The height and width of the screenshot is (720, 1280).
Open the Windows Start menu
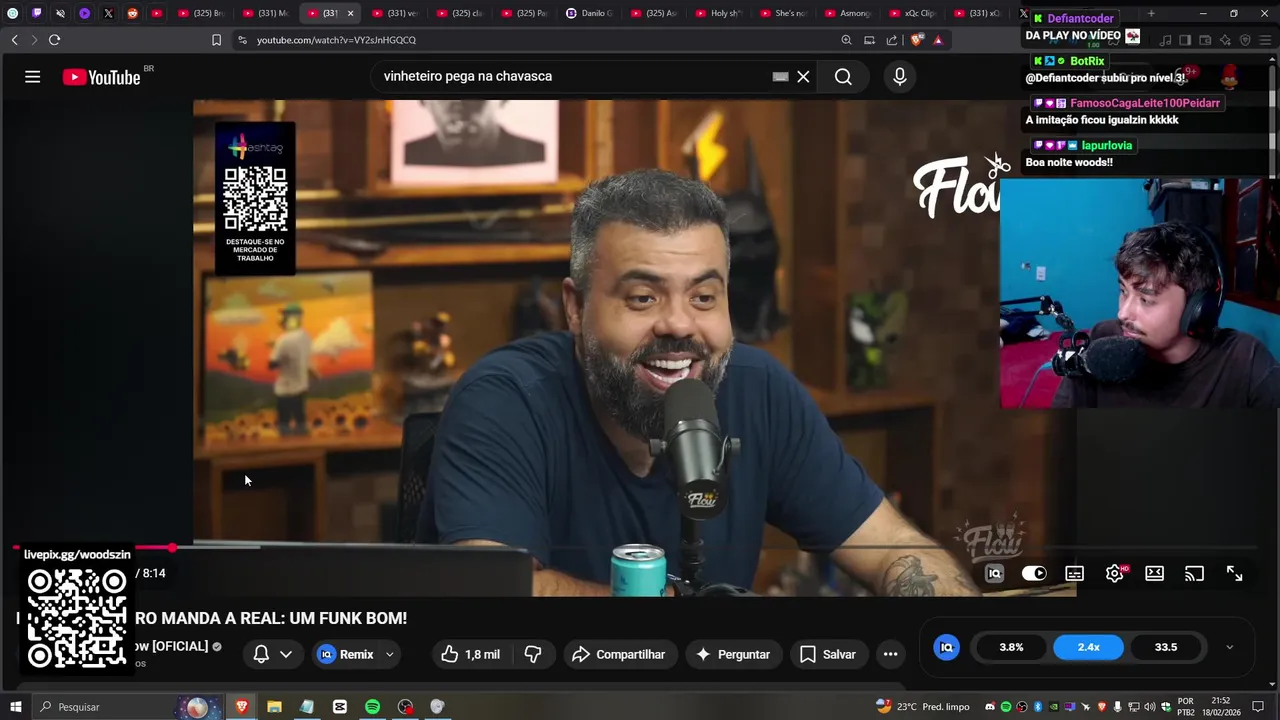[15, 707]
